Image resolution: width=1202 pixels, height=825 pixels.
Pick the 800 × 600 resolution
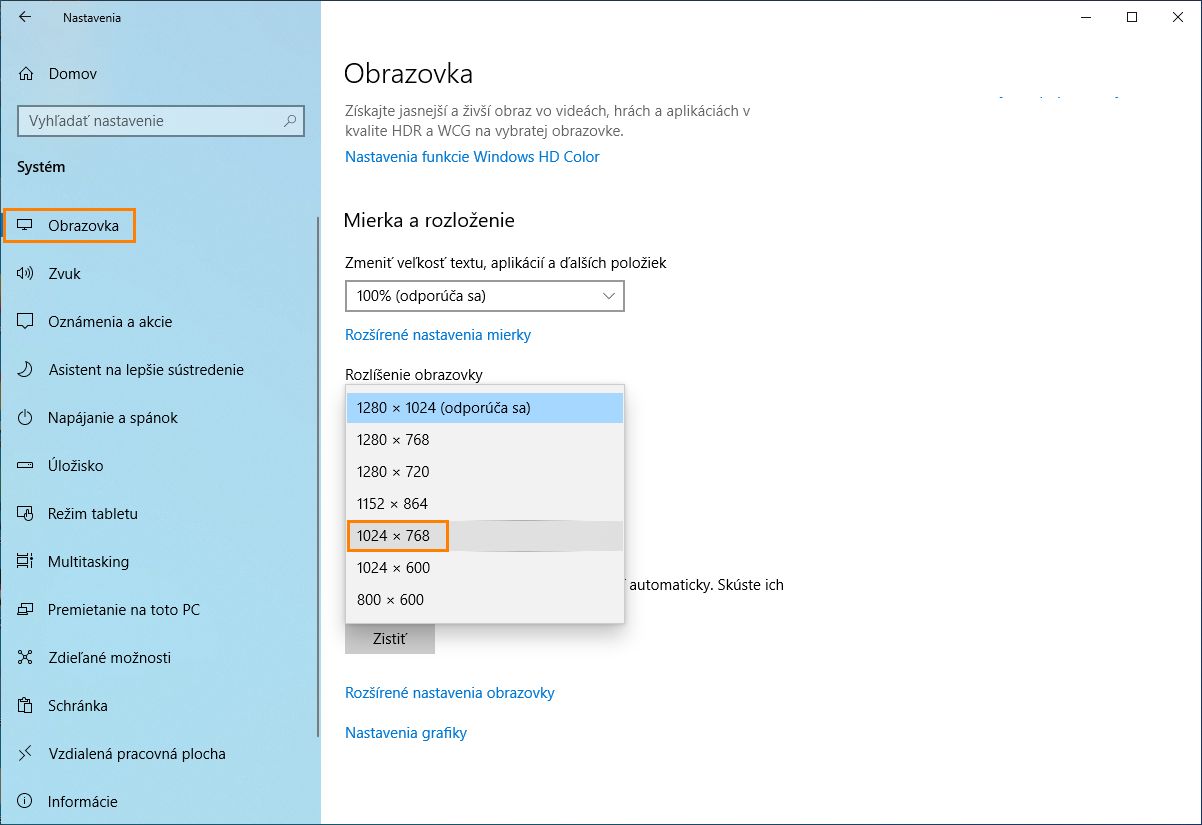tap(391, 600)
